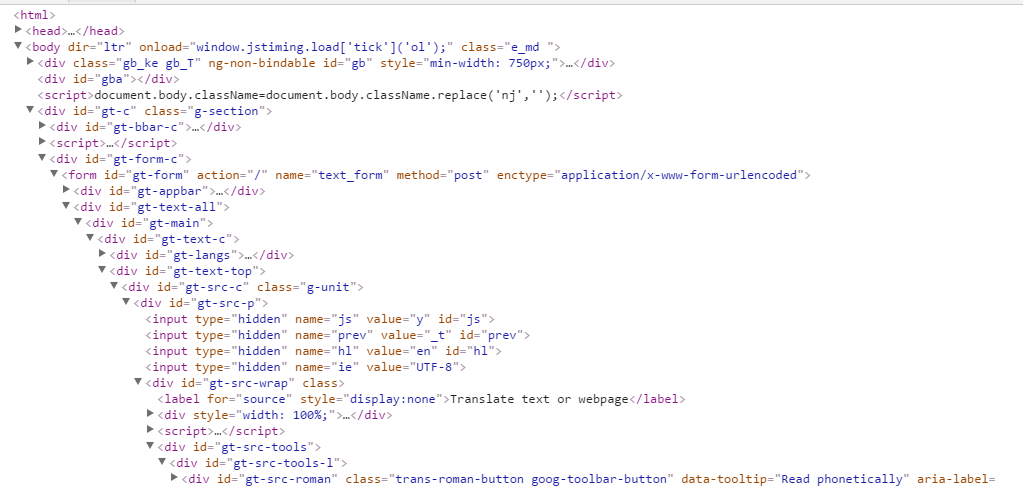The height and width of the screenshot is (489, 1023).
Task: Collapse the gt-c g-section div
Action: (30, 110)
